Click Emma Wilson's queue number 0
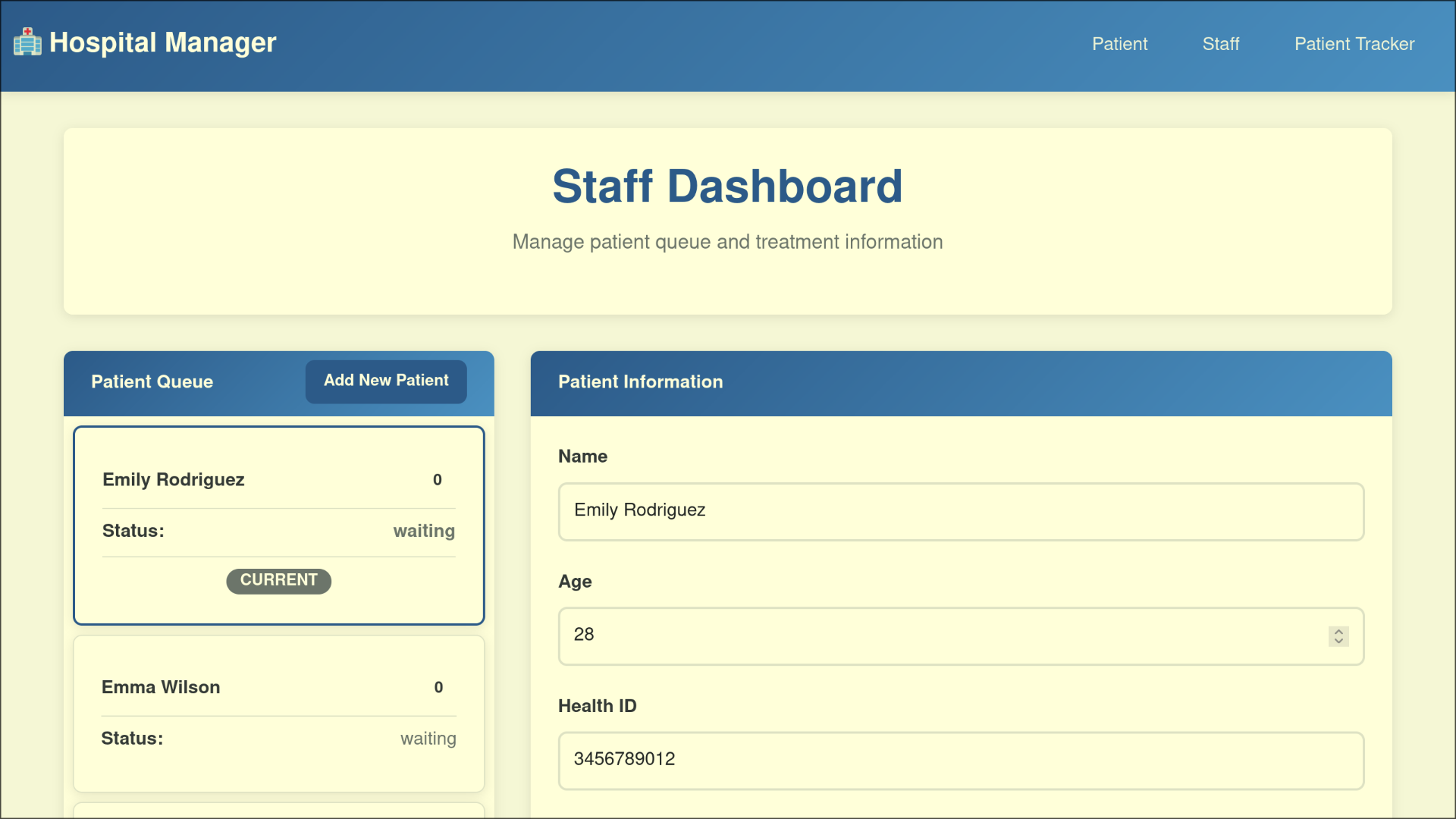 [x=438, y=687]
